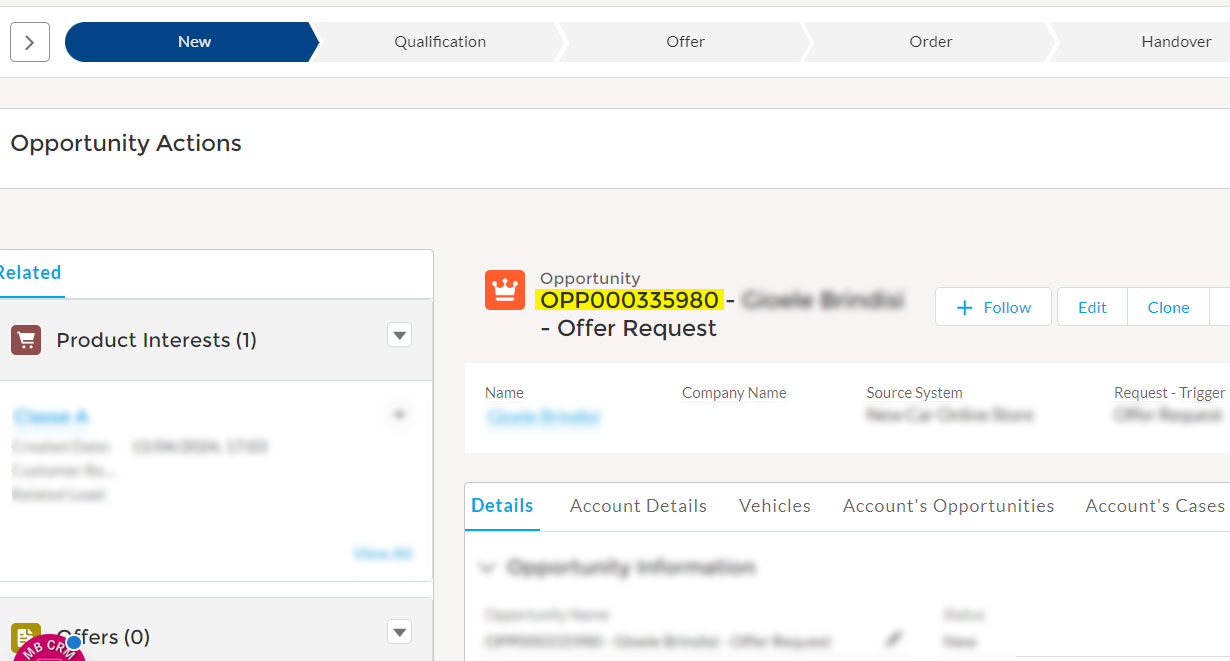The image size is (1230, 661).
Task: Open Product Interests dropdown menu
Action: click(399, 336)
